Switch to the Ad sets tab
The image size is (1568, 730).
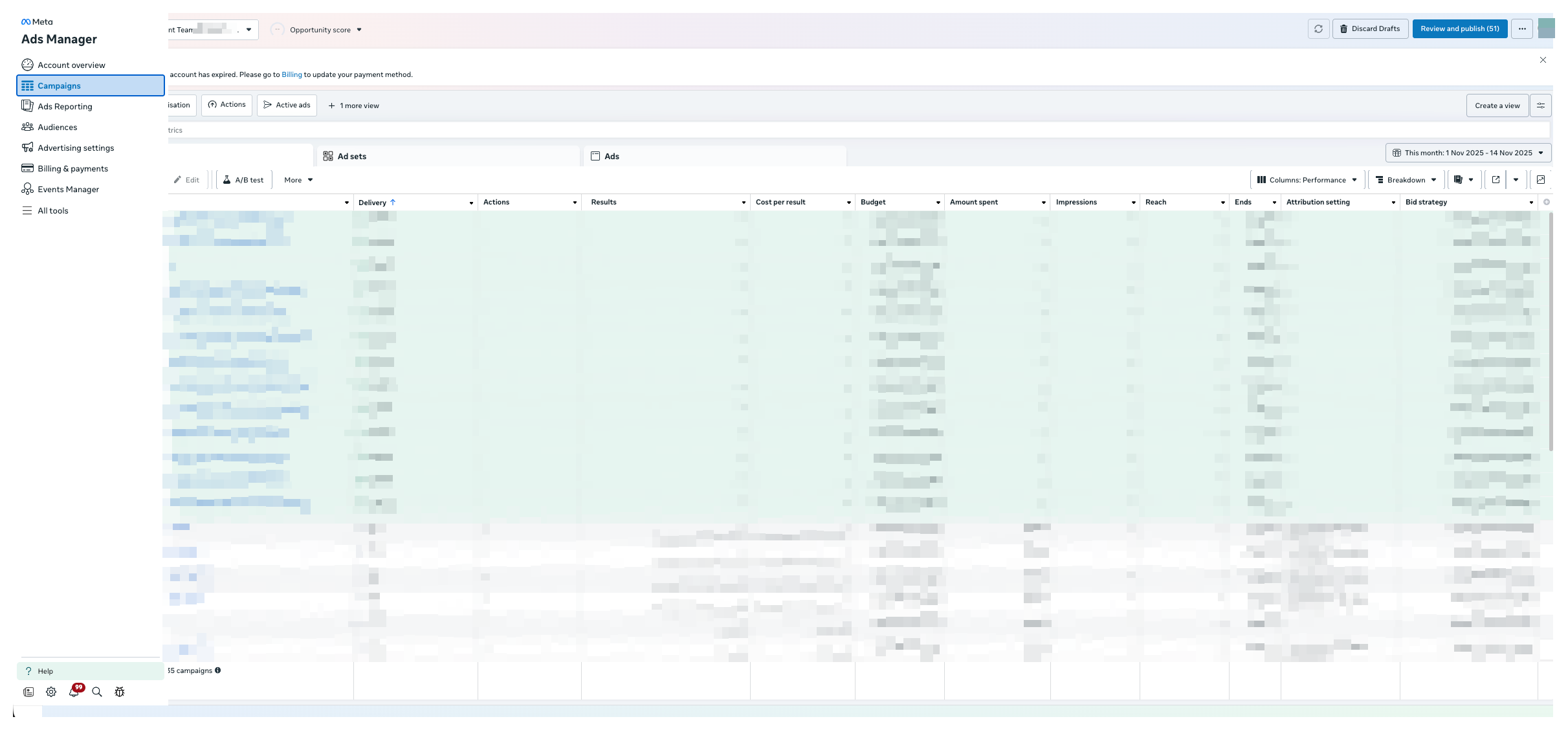(x=351, y=157)
